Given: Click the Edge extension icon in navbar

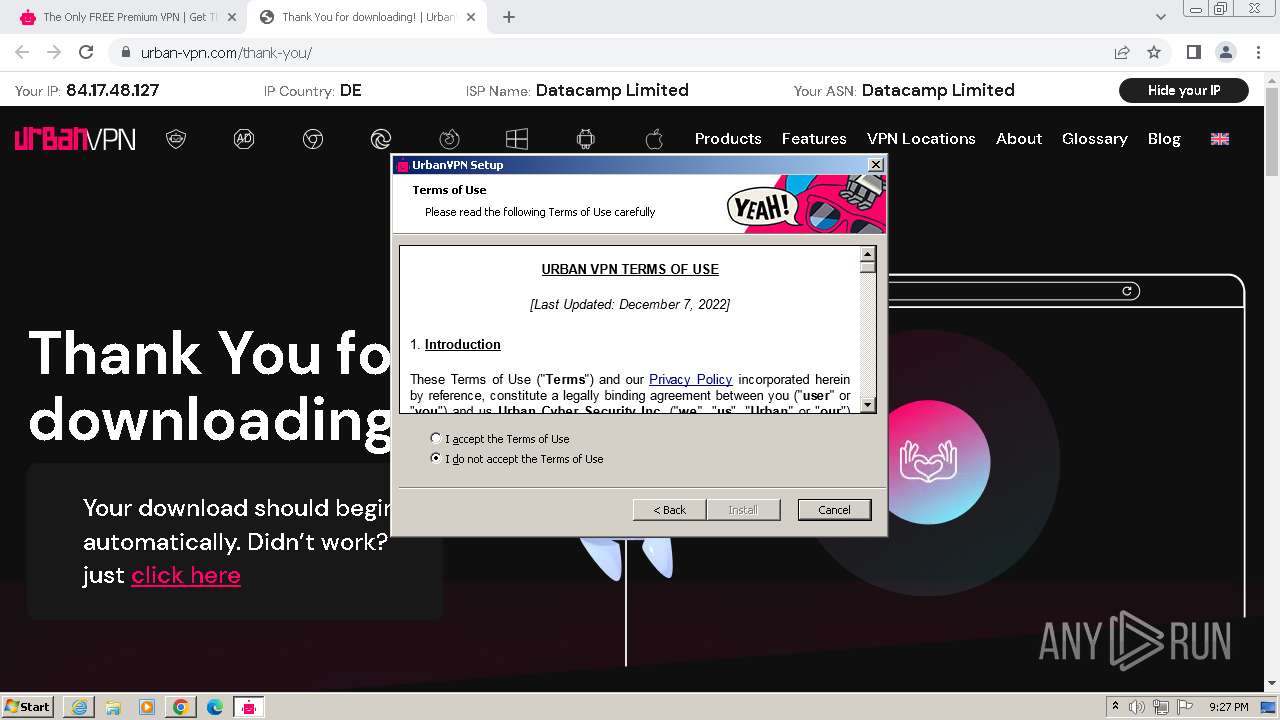Looking at the screenshot, I should [x=381, y=139].
